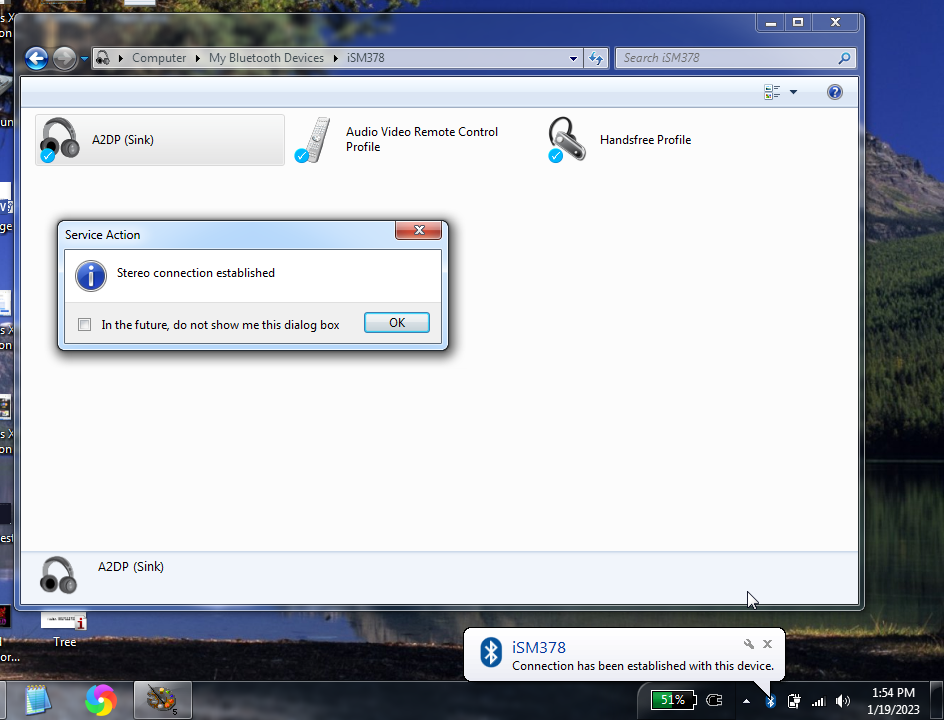Screen dimensions: 944x720
Task: Click the 51% battery indicator
Action: (x=673, y=700)
